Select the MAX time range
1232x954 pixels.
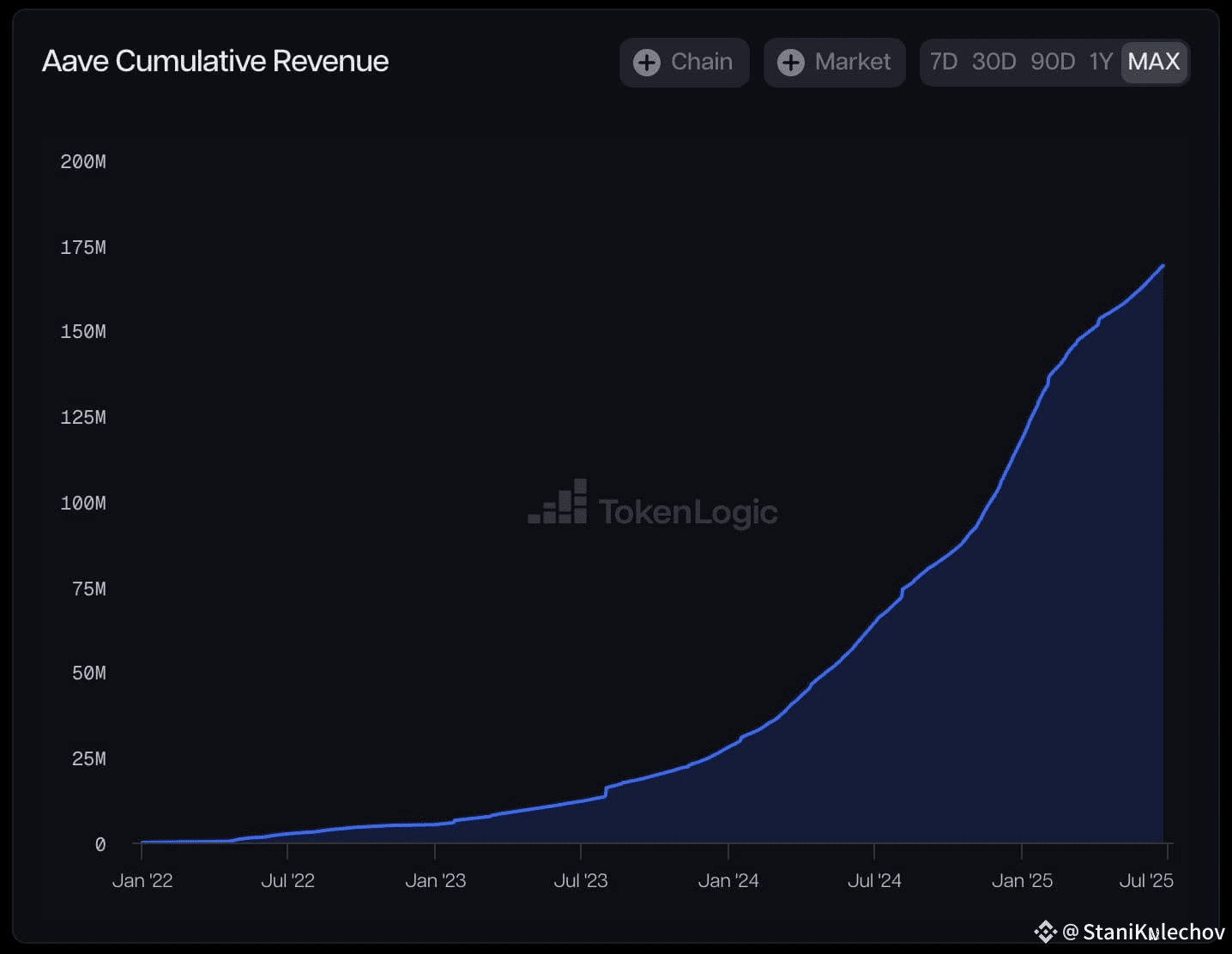click(1154, 62)
